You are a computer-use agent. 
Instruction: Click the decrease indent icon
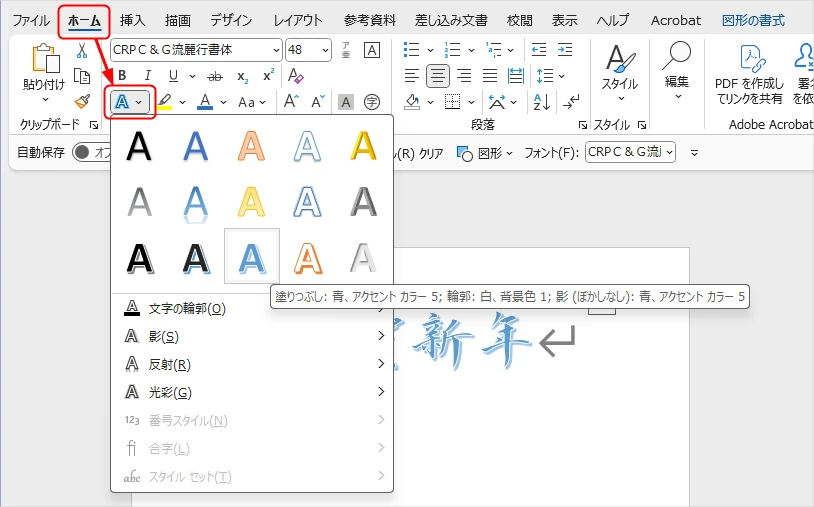coord(539,50)
